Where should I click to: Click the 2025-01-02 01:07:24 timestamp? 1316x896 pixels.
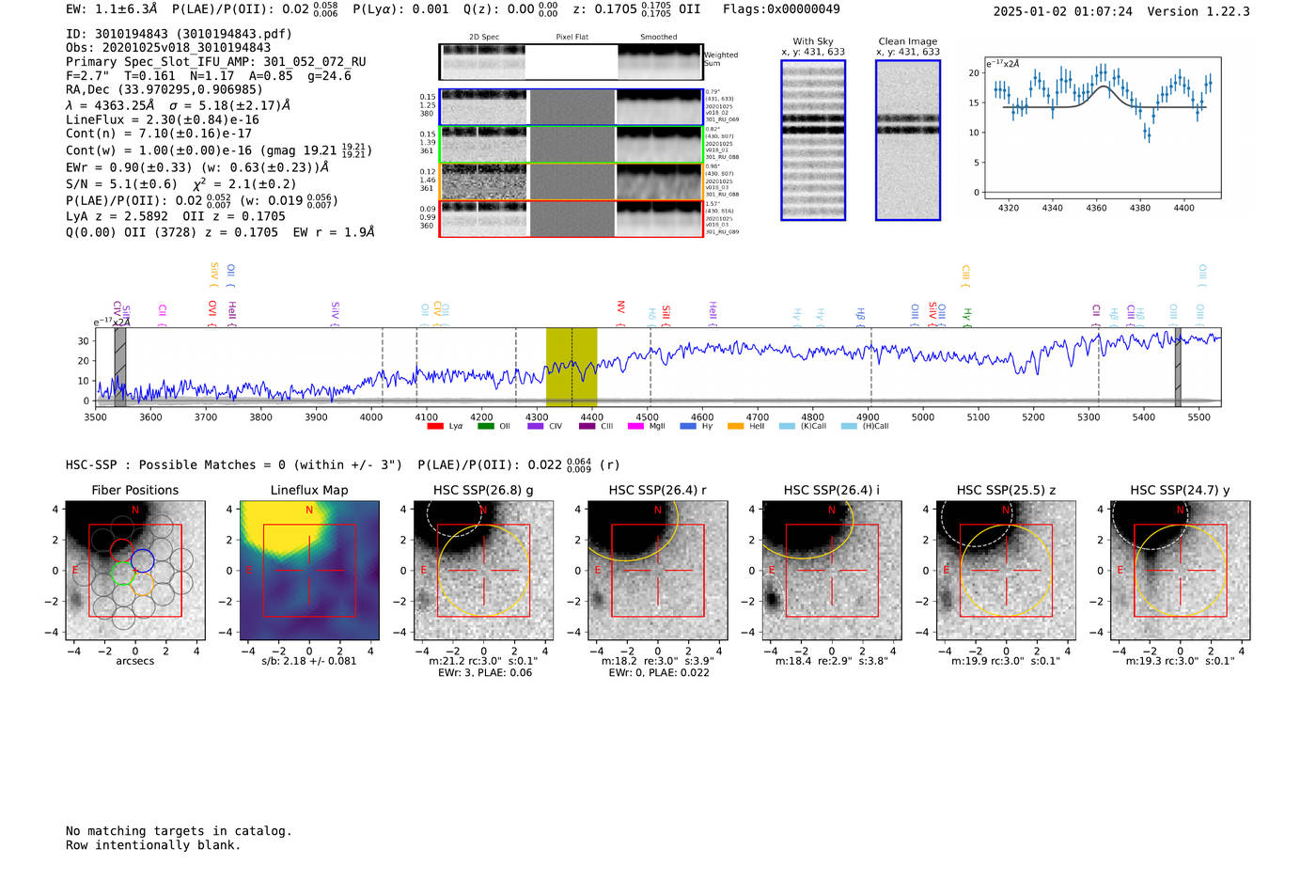[x=1063, y=11]
